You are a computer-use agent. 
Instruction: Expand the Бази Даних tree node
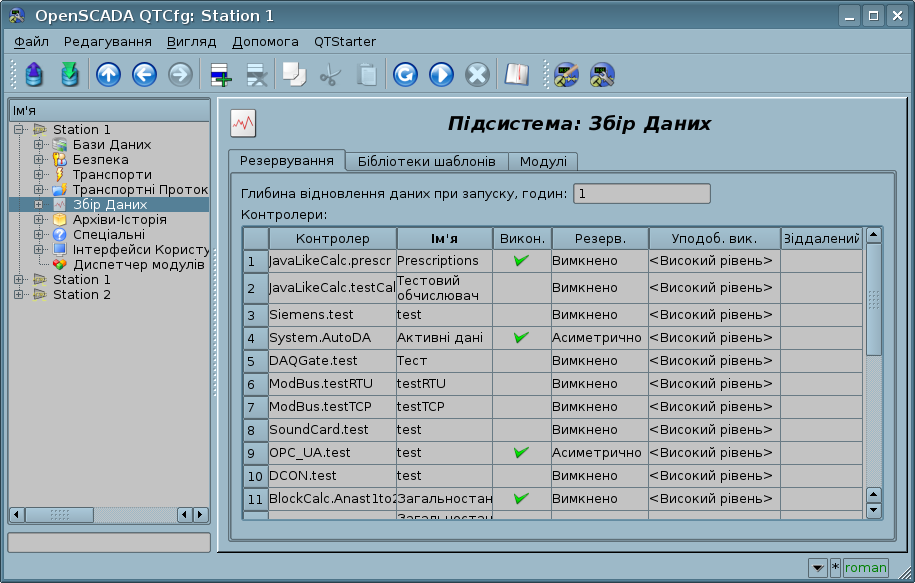(x=38, y=145)
